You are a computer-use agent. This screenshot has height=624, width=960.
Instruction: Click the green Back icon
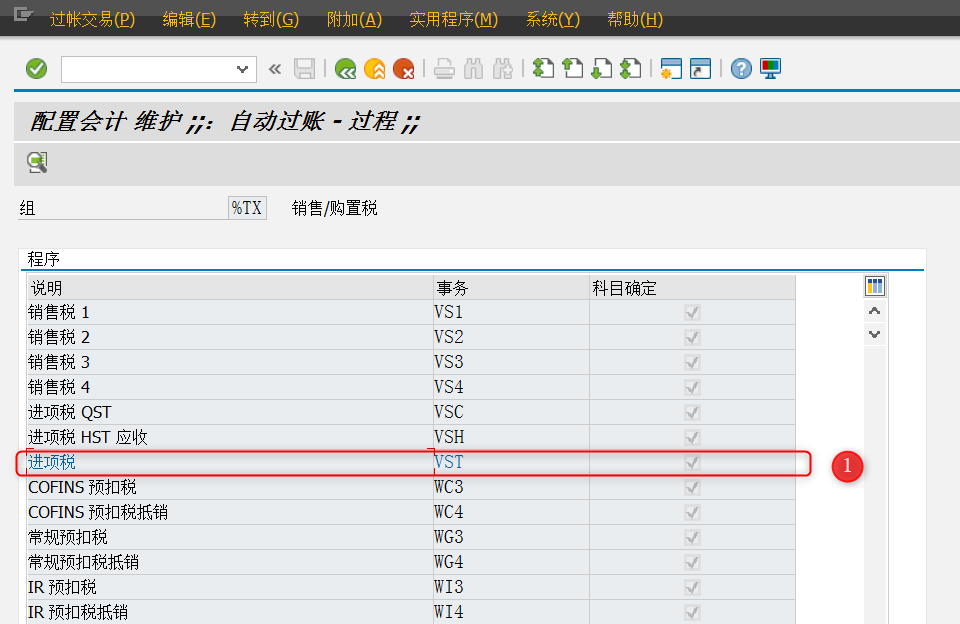[x=345, y=69]
